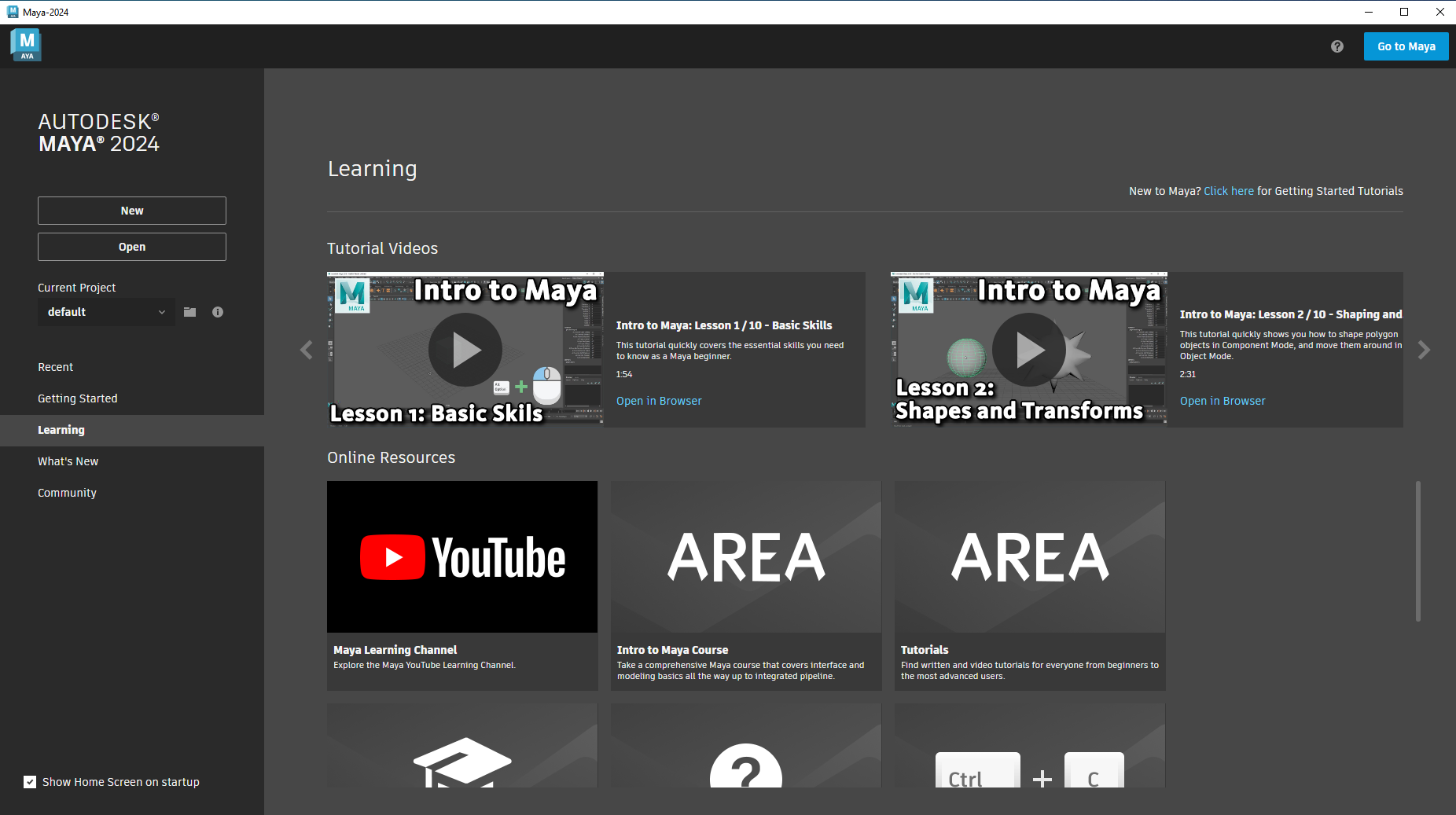Click the set project folder icon
This screenshot has width=1456, height=815.
click(x=189, y=312)
